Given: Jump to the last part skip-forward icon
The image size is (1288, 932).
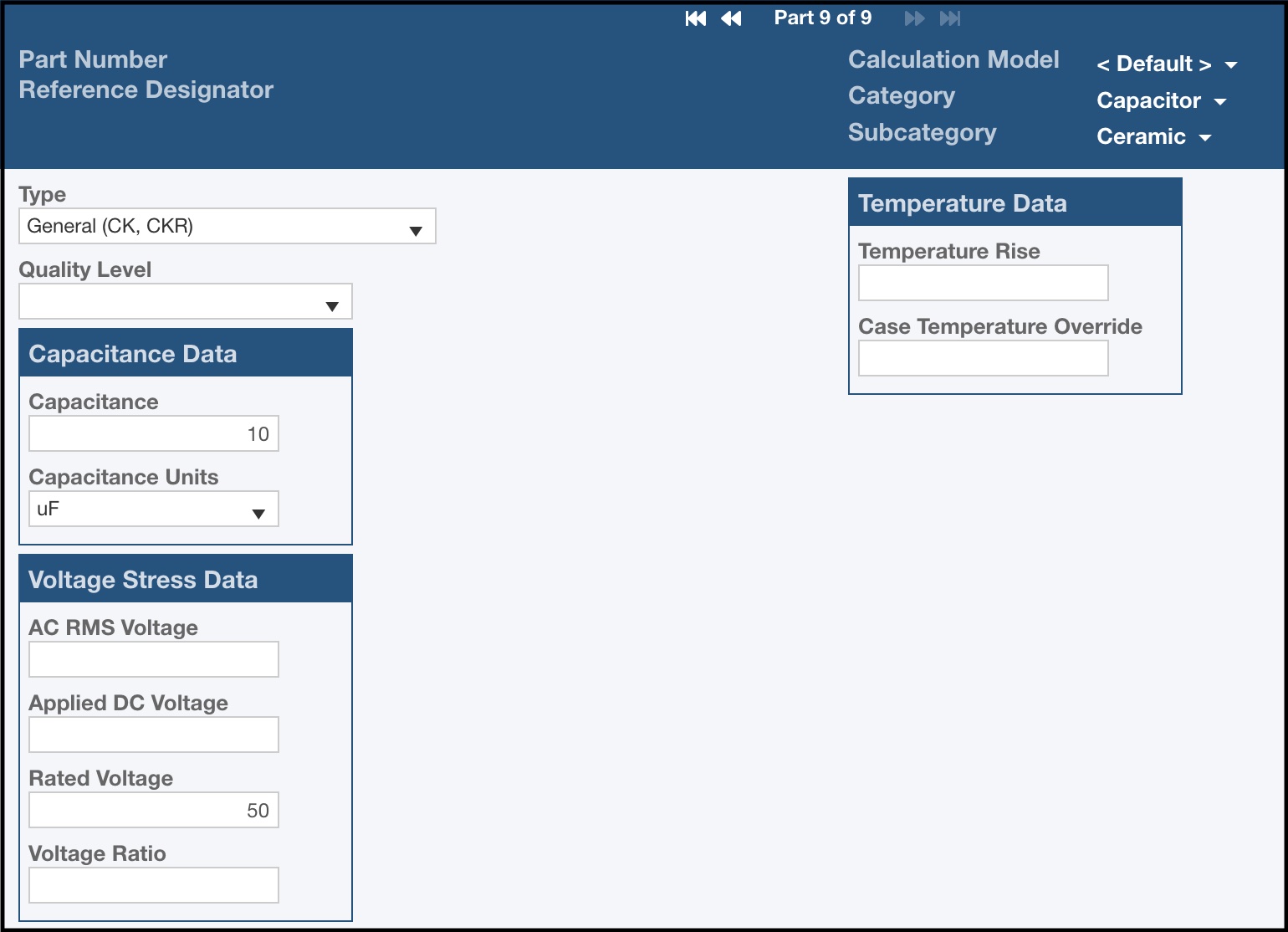Looking at the screenshot, I should point(950,18).
